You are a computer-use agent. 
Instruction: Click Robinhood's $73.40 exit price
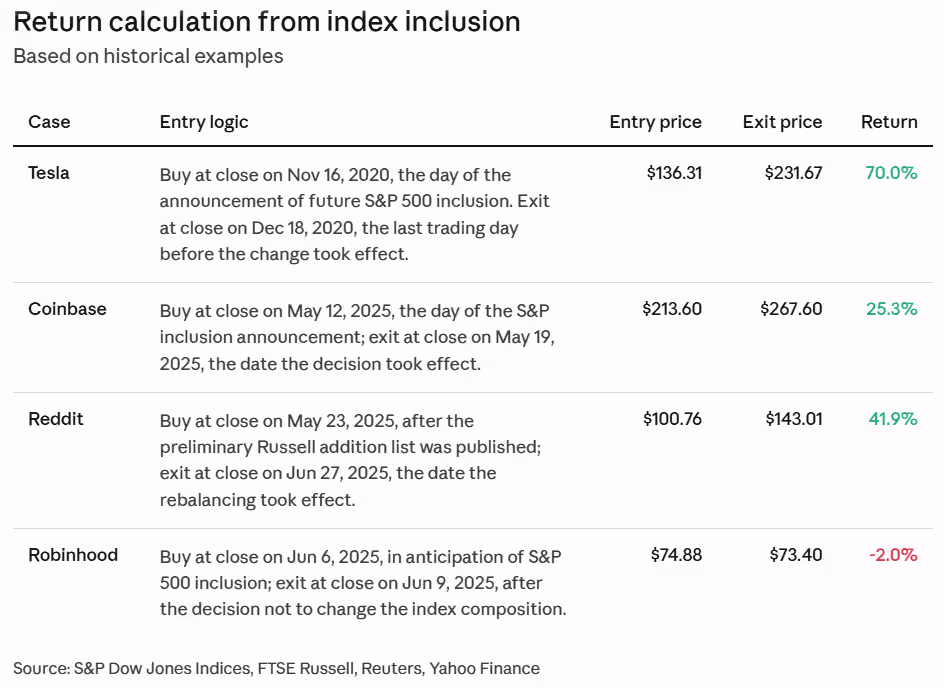[796, 555]
